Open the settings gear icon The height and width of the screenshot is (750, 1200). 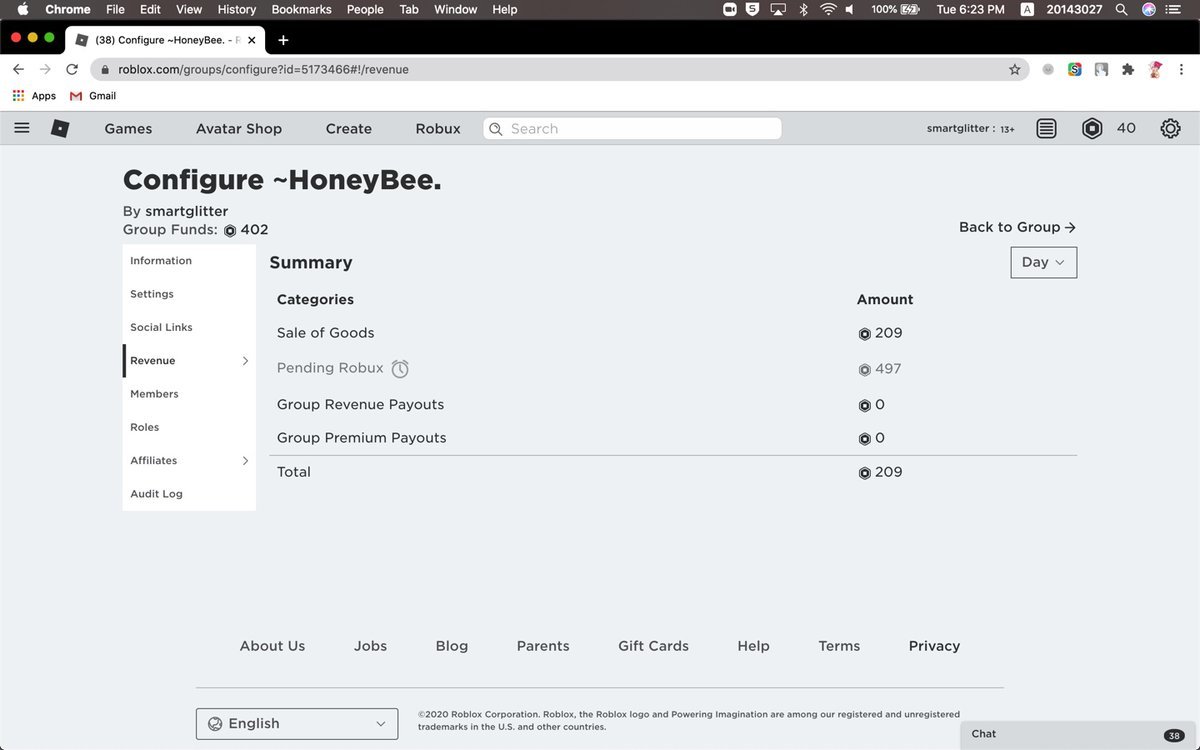(1170, 128)
